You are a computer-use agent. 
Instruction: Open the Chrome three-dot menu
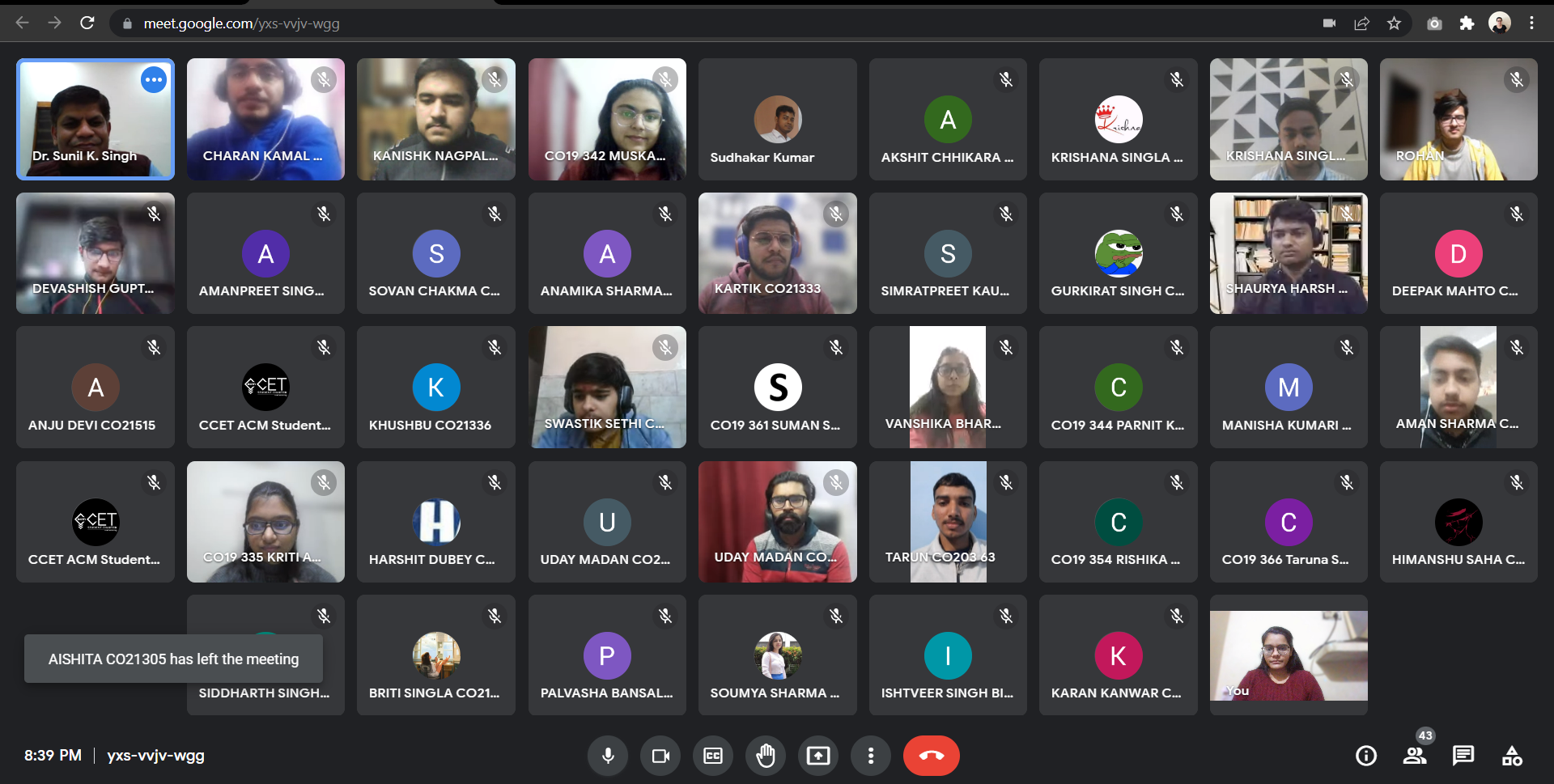(1531, 23)
